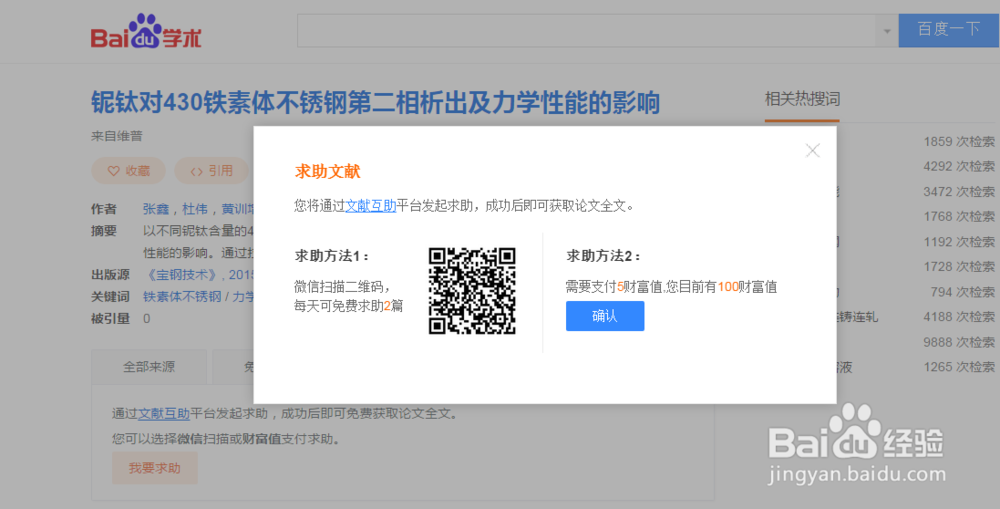
Task: Open the 文献互助 link below the tabs
Action: [164, 414]
